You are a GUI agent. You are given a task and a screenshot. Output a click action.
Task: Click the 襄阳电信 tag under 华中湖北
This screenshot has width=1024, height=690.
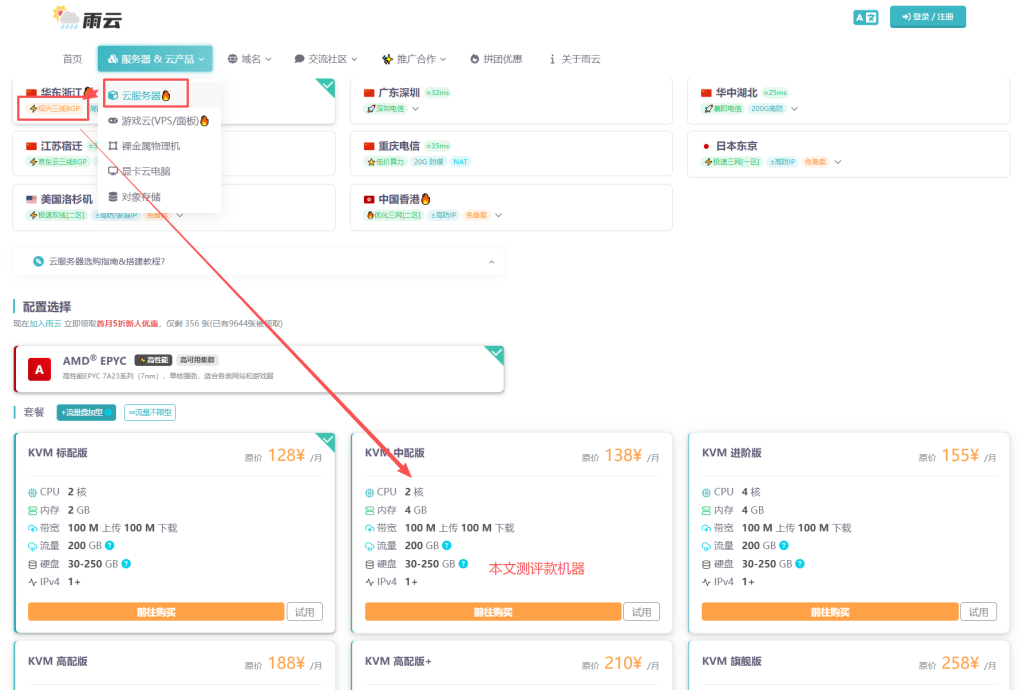tap(723, 109)
